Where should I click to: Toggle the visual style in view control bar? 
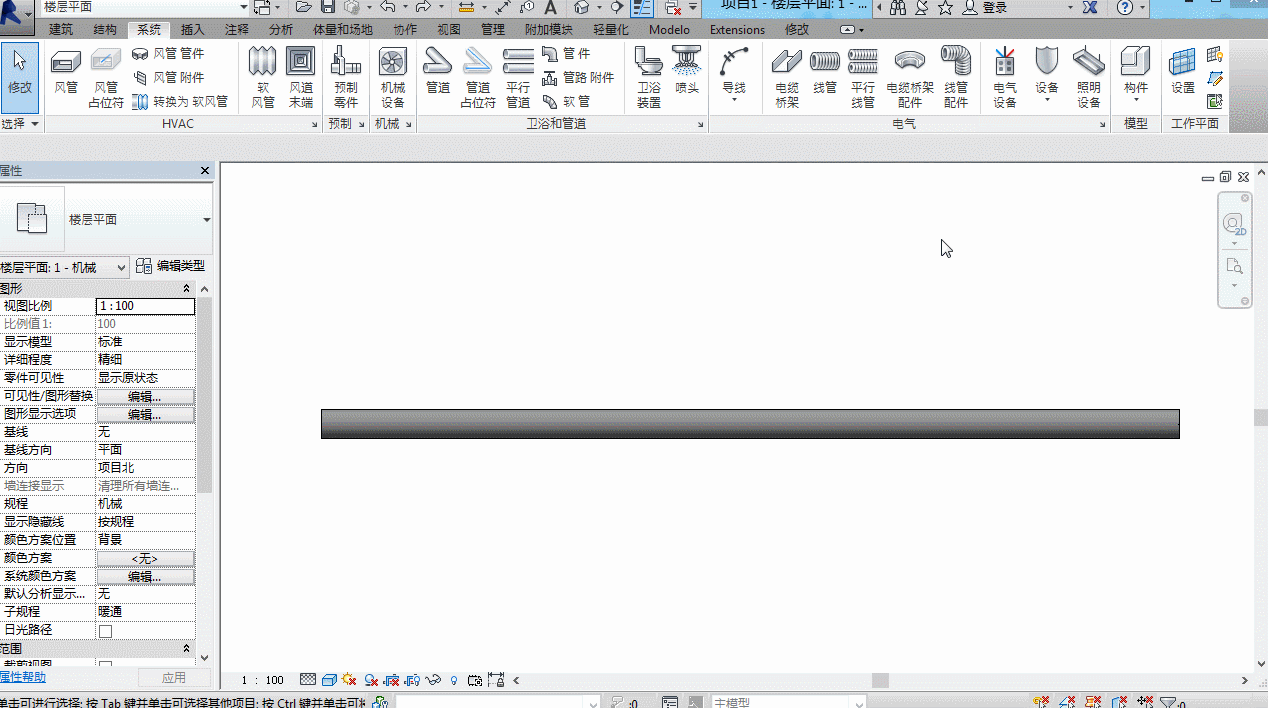coord(329,680)
